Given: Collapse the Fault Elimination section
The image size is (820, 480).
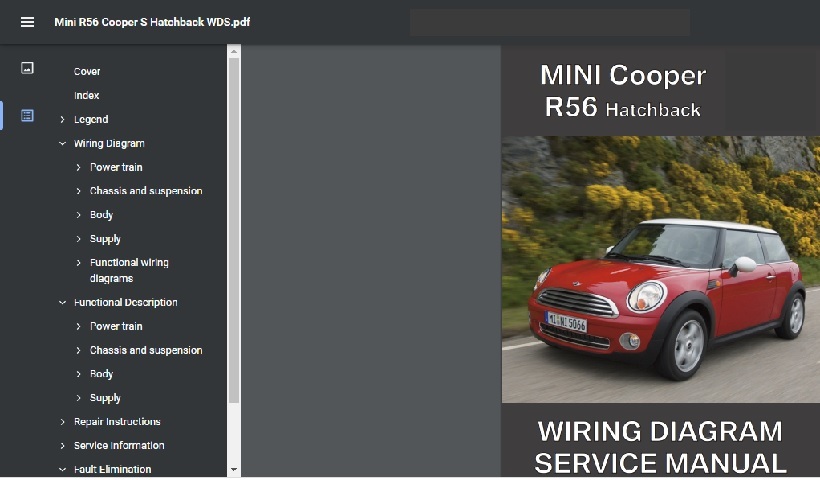Looking at the screenshot, I should click(62, 470).
